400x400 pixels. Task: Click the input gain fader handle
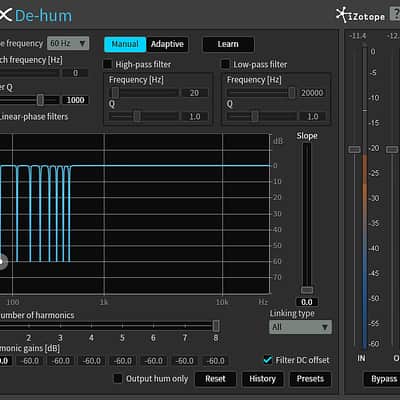(x=354, y=149)
